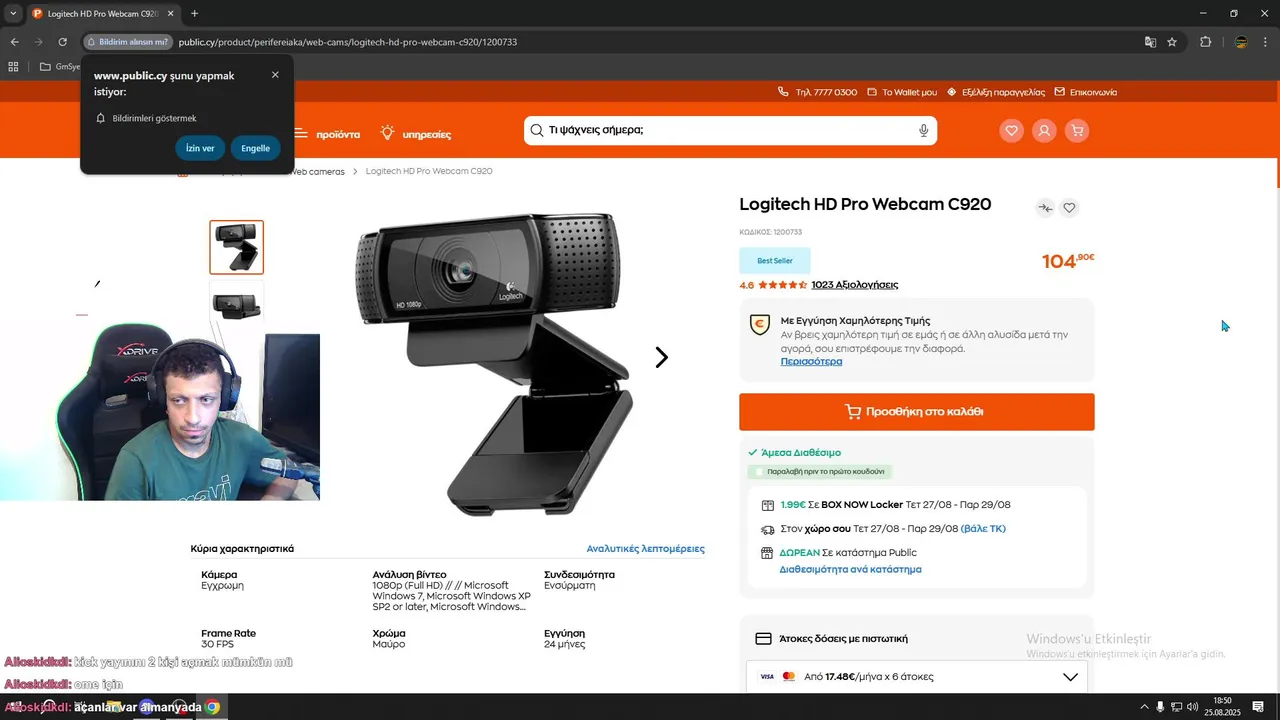Image resolution: width=1280 pixels, height=720 pixels.
Task: Open the προϊόντα products menu
Action: [x=327, y=133]
